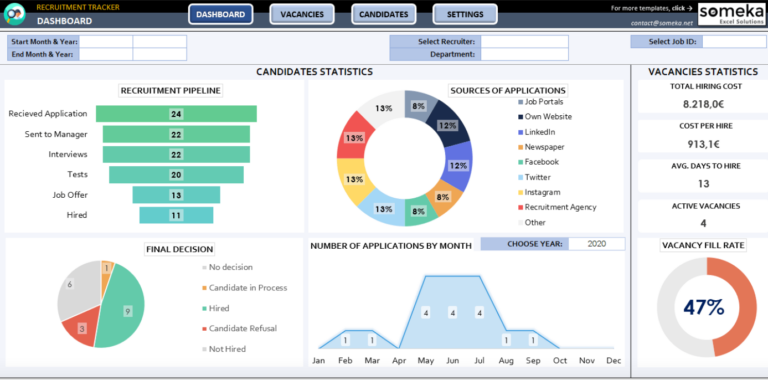Click the Other legend entry in sources
Viewport: 768px width, 380px height.
click(x=531, y=222)
